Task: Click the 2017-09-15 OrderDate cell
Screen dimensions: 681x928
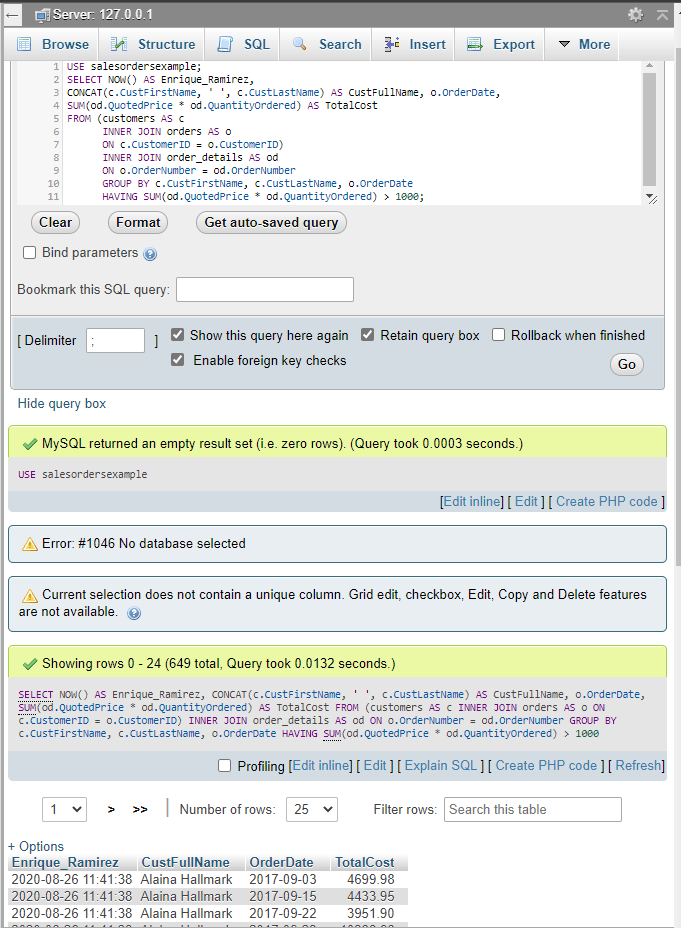Action: (283, 897)
